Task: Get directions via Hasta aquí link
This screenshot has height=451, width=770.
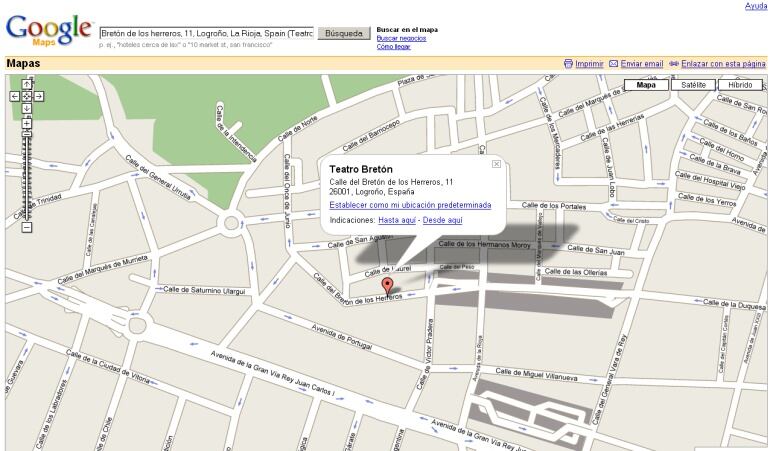Action: click(x=397, y=219)
